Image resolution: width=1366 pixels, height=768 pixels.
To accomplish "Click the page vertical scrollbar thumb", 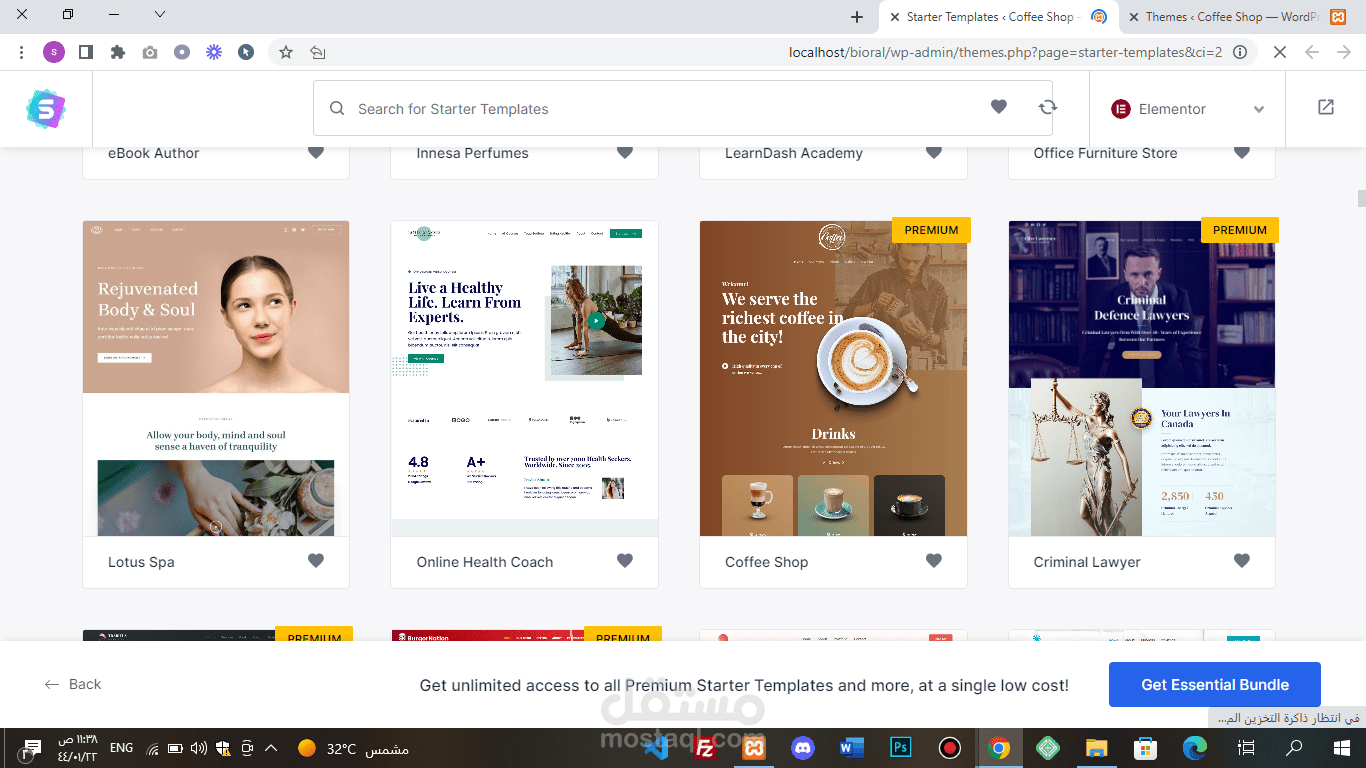I will coord(1361,197).
